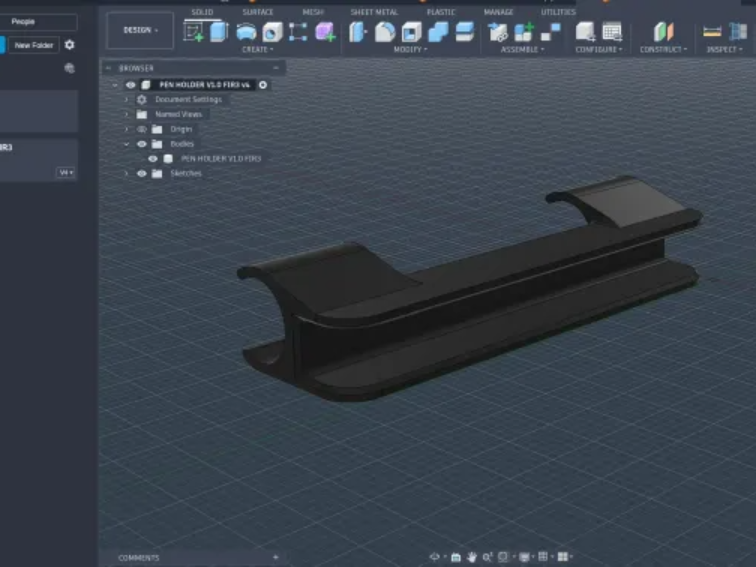Expand the Document Settings node
Viewport: 756px width, 567px height.
127,99
